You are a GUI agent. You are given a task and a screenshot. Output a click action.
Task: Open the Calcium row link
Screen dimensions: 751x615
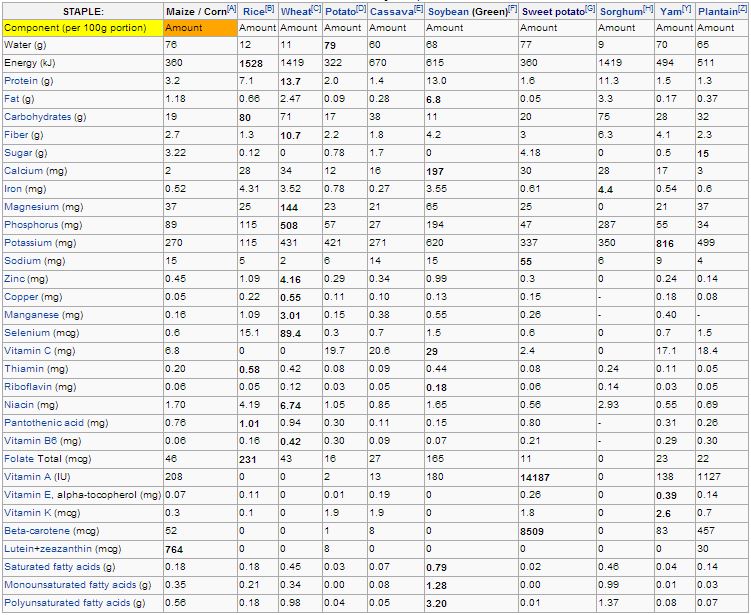pos(23,171)
